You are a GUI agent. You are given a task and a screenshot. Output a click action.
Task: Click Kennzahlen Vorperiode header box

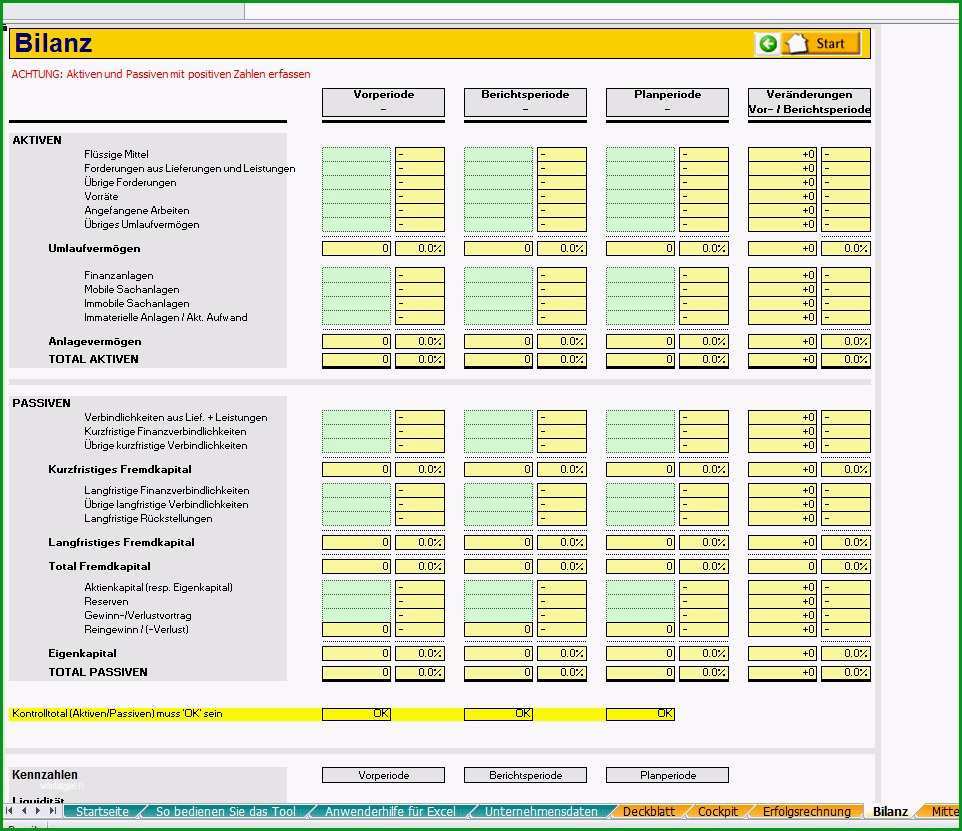point(383,775)
